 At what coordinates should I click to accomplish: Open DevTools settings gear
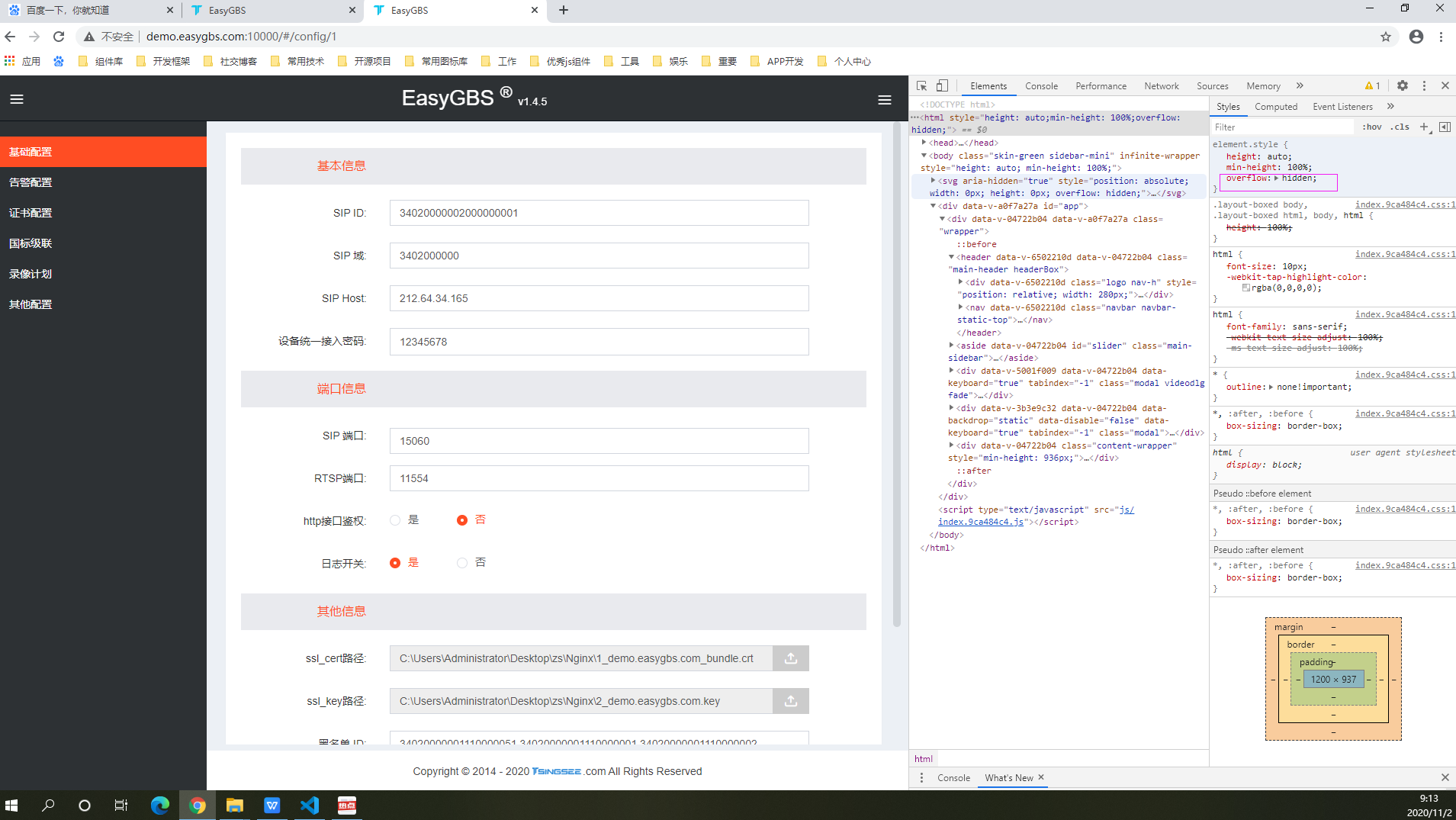[1402, 85]
